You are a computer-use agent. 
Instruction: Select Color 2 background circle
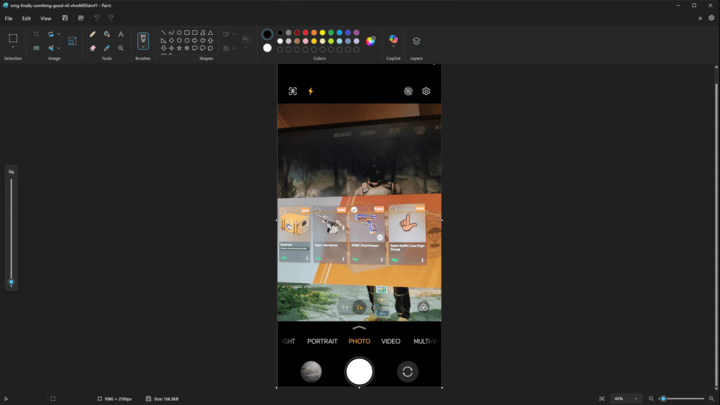tap(267, 48)
